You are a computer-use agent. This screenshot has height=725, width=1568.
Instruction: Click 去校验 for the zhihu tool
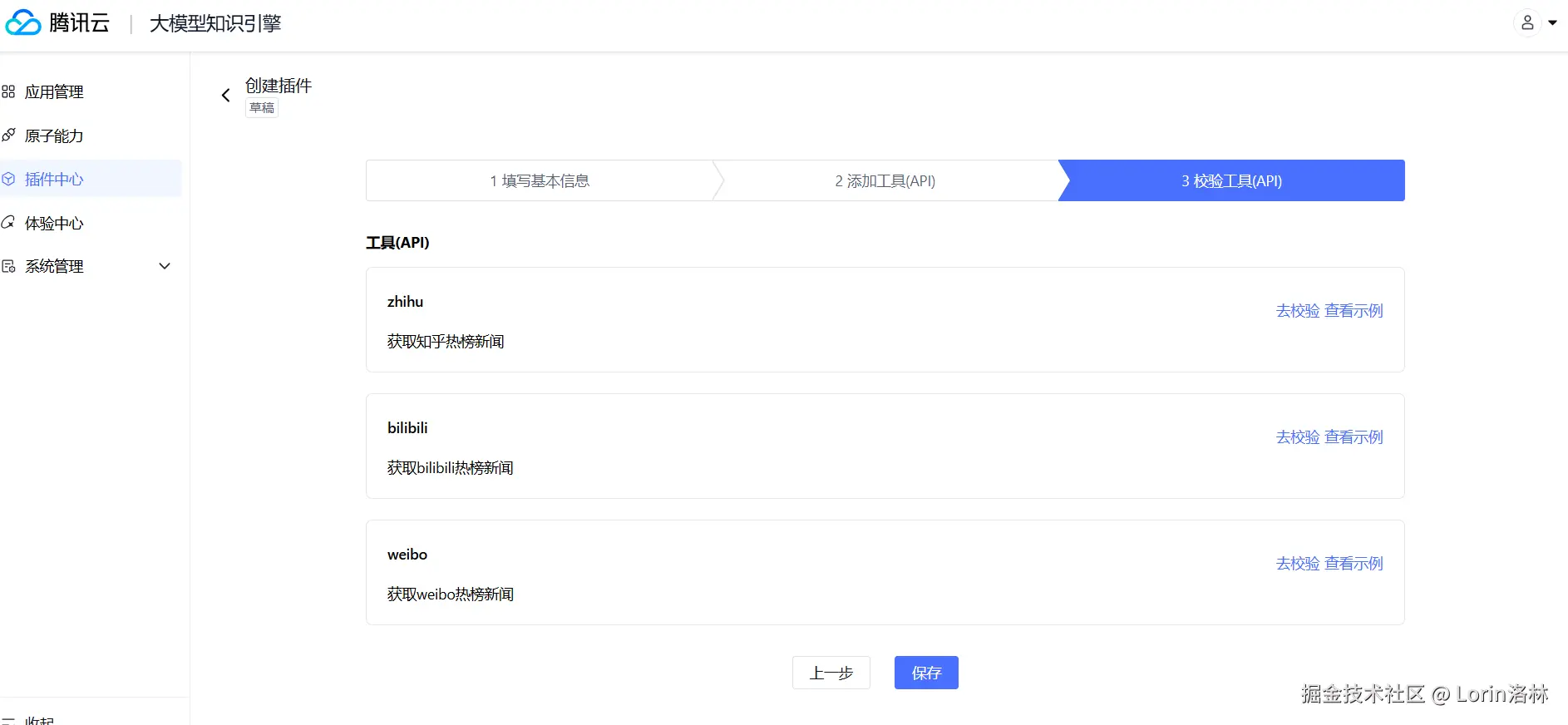[x=1298, y=310]
